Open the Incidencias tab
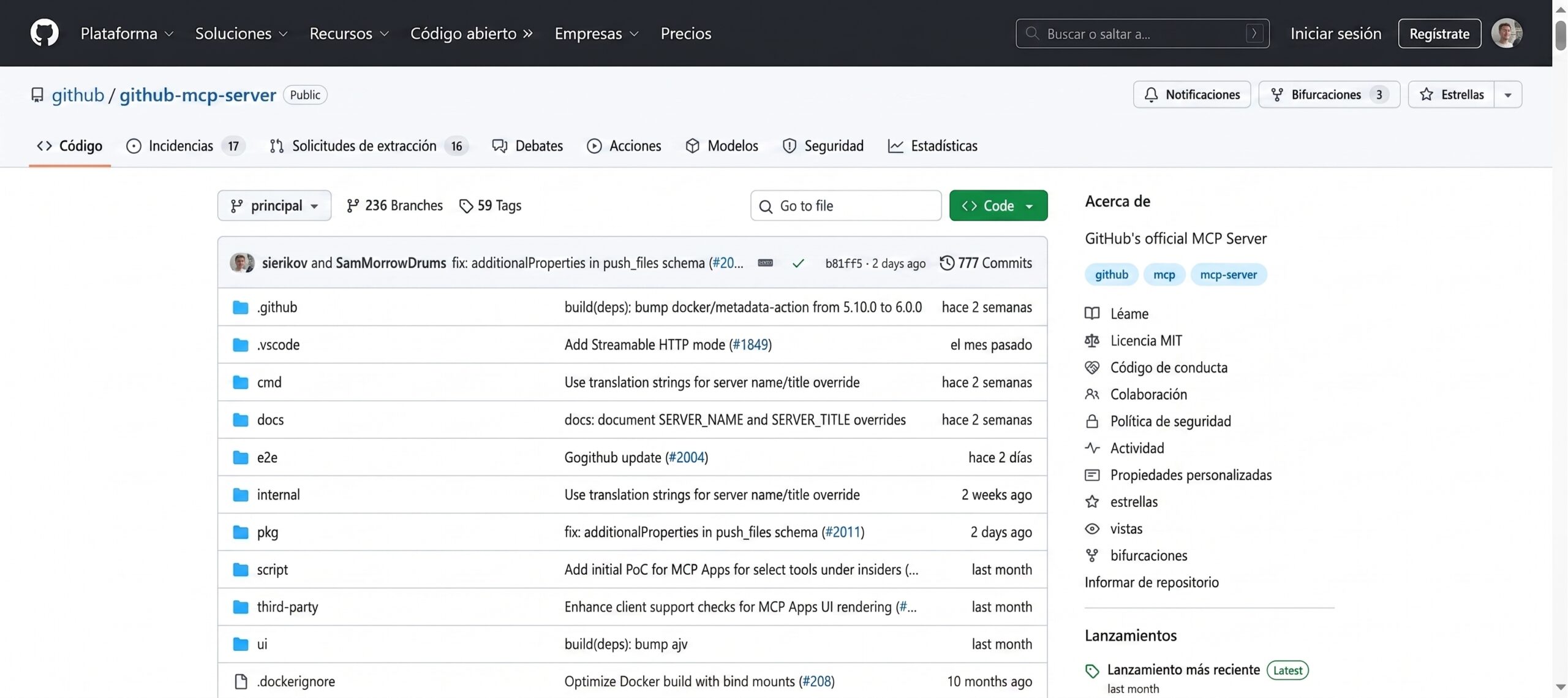 pos(186,146)
